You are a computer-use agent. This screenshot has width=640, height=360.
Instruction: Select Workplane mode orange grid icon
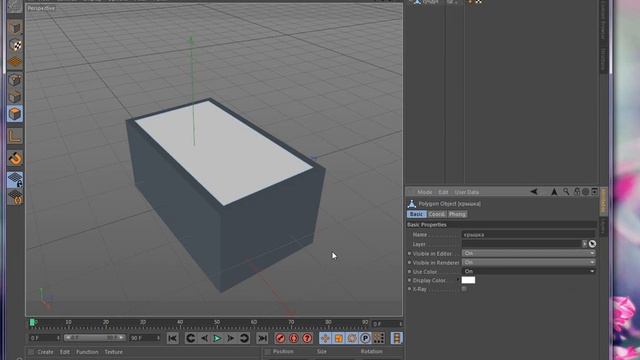click(x=15, y=62)
